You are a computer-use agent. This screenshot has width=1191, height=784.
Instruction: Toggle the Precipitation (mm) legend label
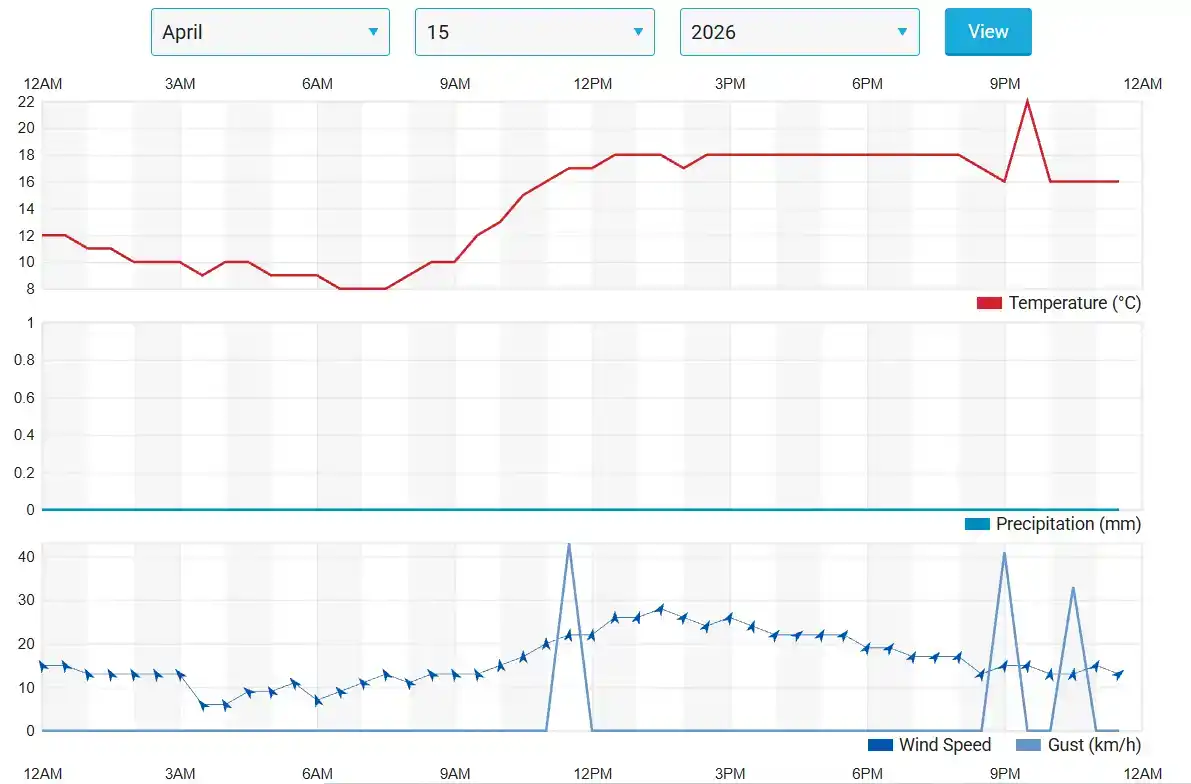tap(1067, 524)
